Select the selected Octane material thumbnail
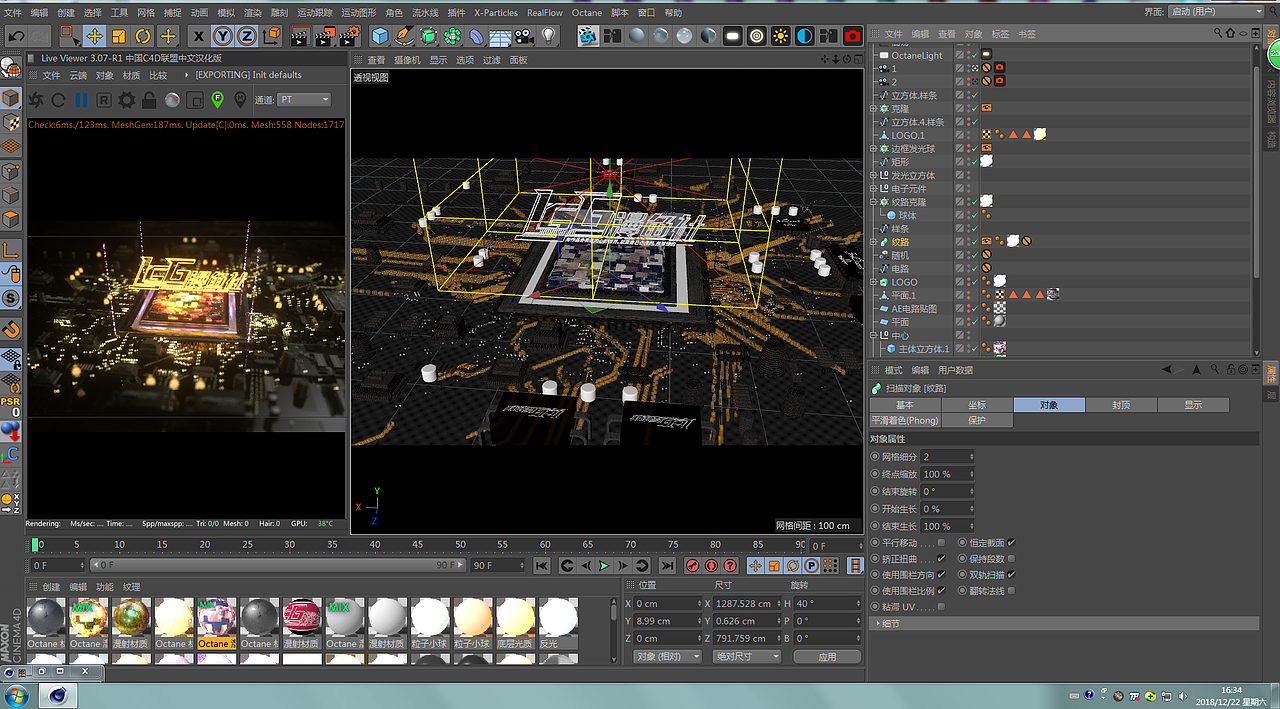Screen dimensions: 1280x709 pyautogui.click(x=215, y=623)
